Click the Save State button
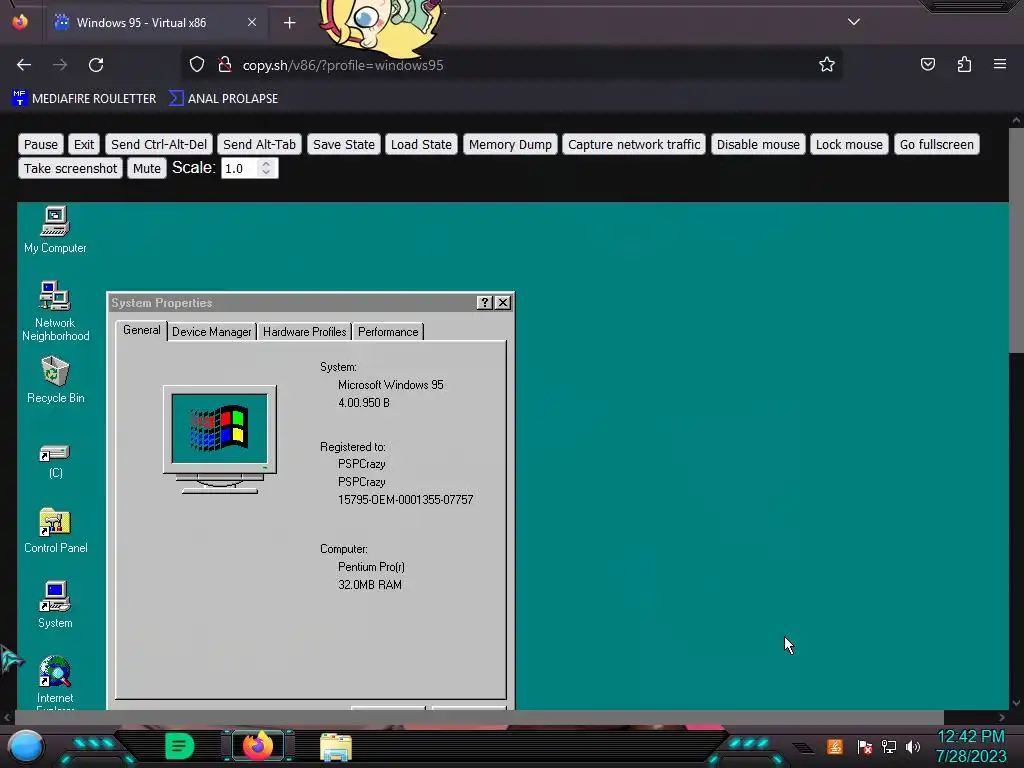The image size is (1024, 768). [x=344, y=144]
